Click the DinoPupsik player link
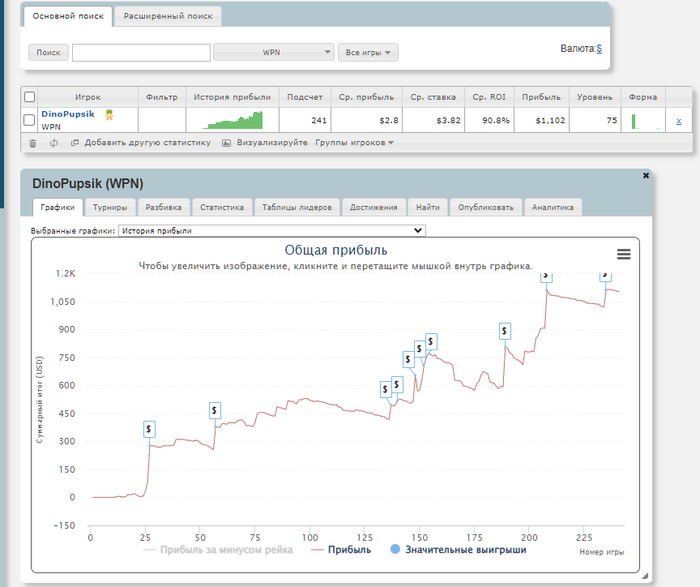Screen dimensions: 700x587 coord(68,114)
